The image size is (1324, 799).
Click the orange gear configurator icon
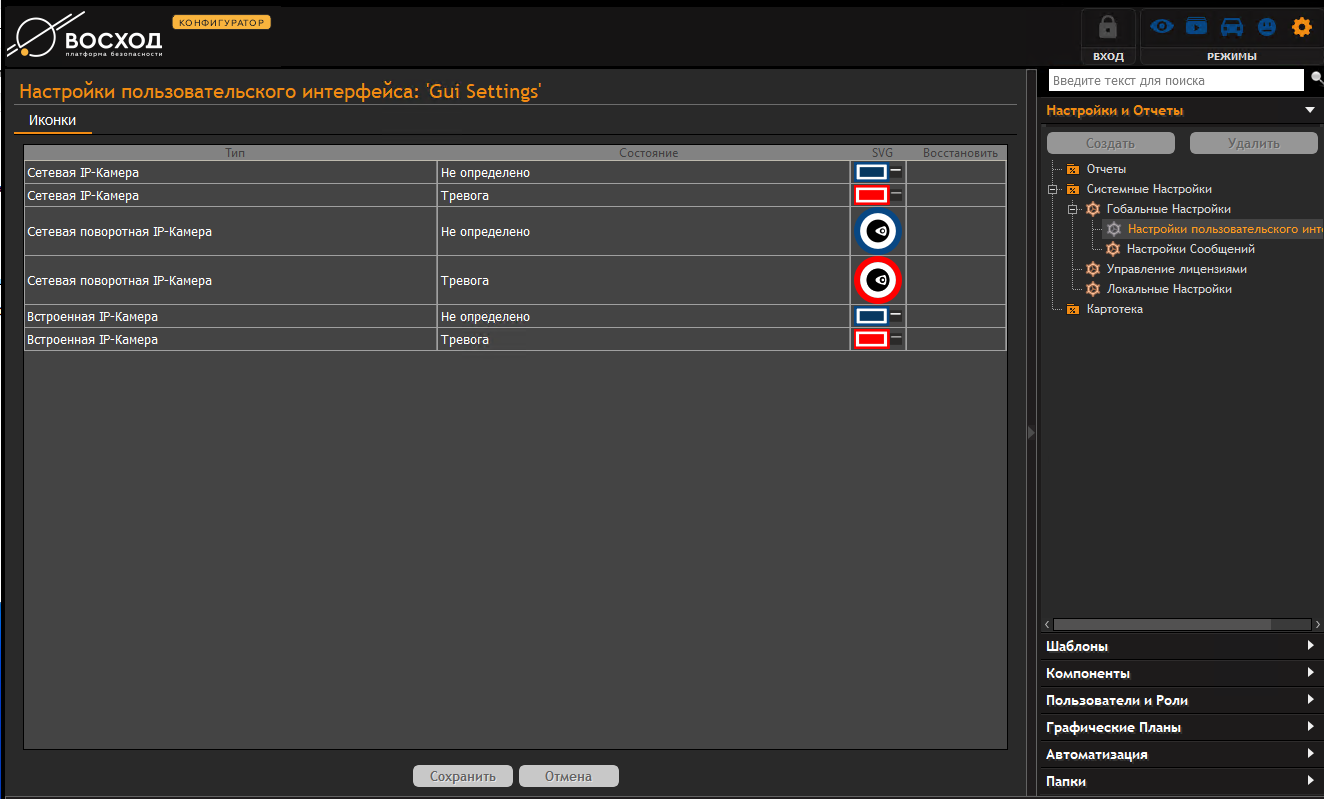1301,27
